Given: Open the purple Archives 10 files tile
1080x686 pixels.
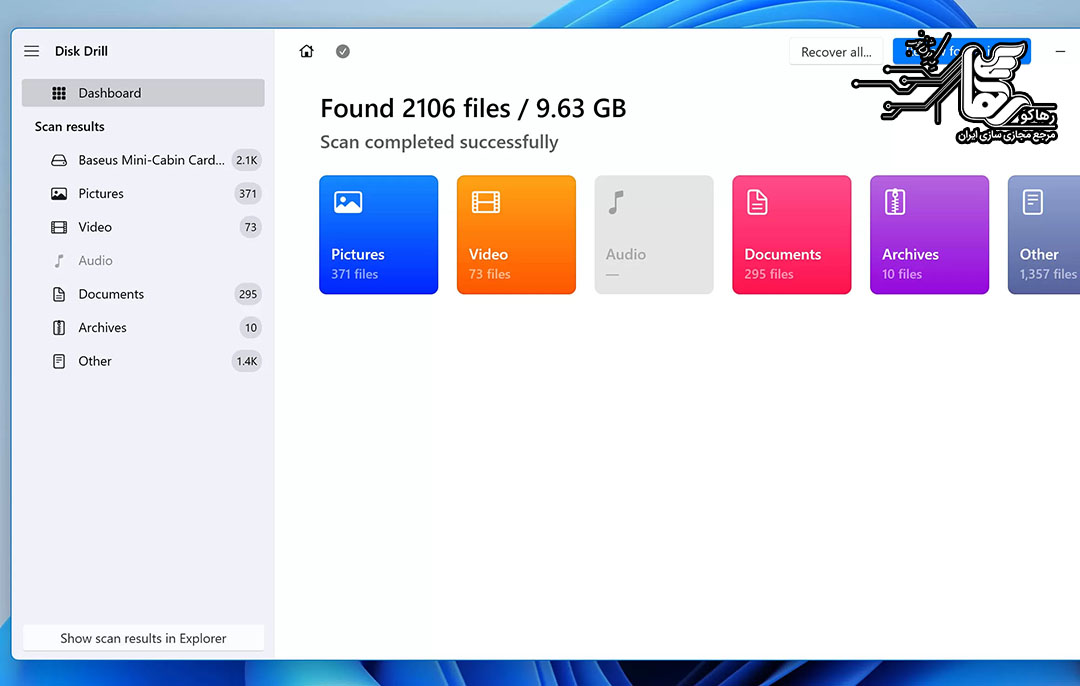Looking at the screenshot, I should (929, 235).
